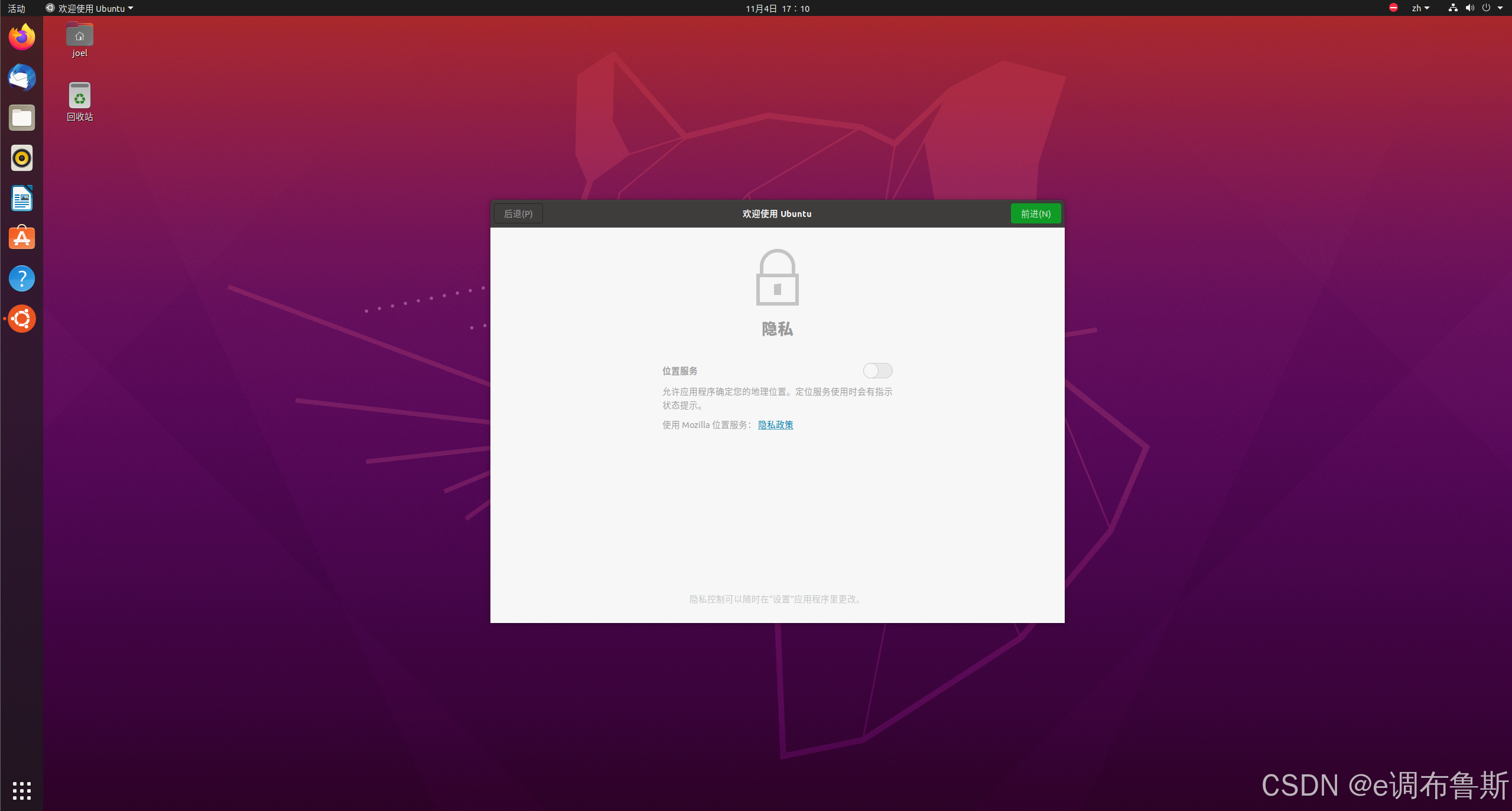Open the 回收站 trash desktop icon

point(80,102)
